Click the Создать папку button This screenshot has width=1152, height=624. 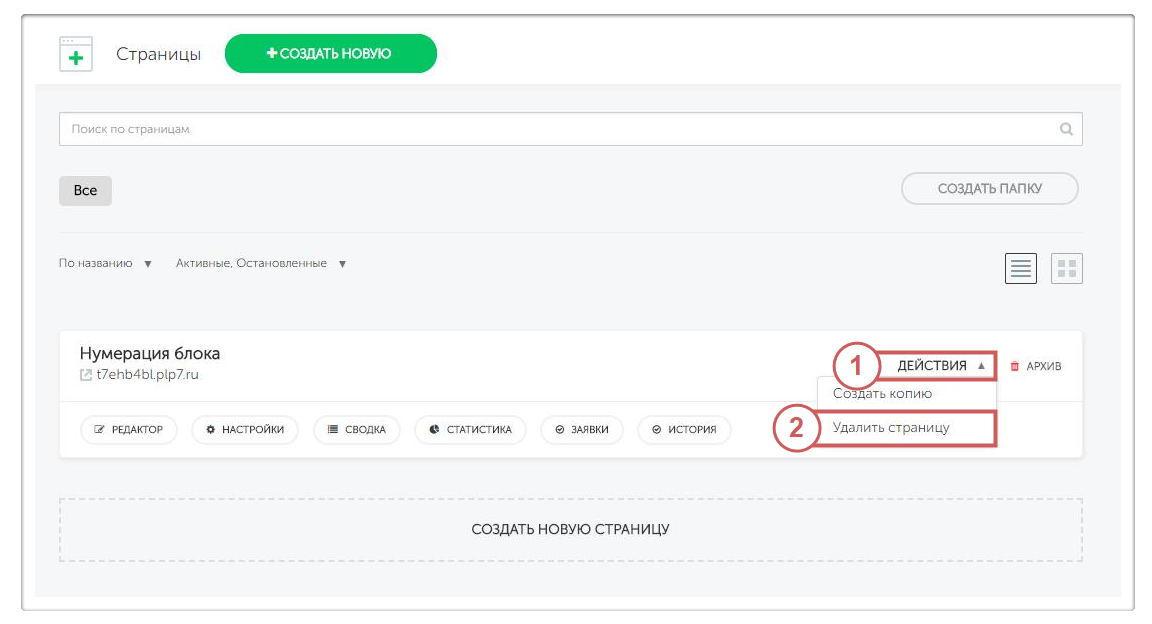[x=989, y=188]
